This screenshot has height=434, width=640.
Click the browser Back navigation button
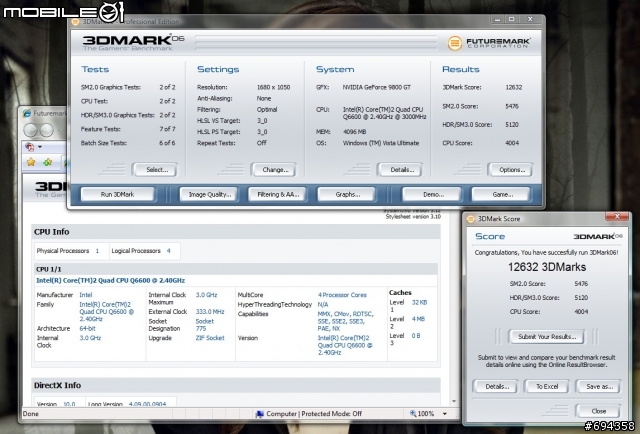point(31,130)
